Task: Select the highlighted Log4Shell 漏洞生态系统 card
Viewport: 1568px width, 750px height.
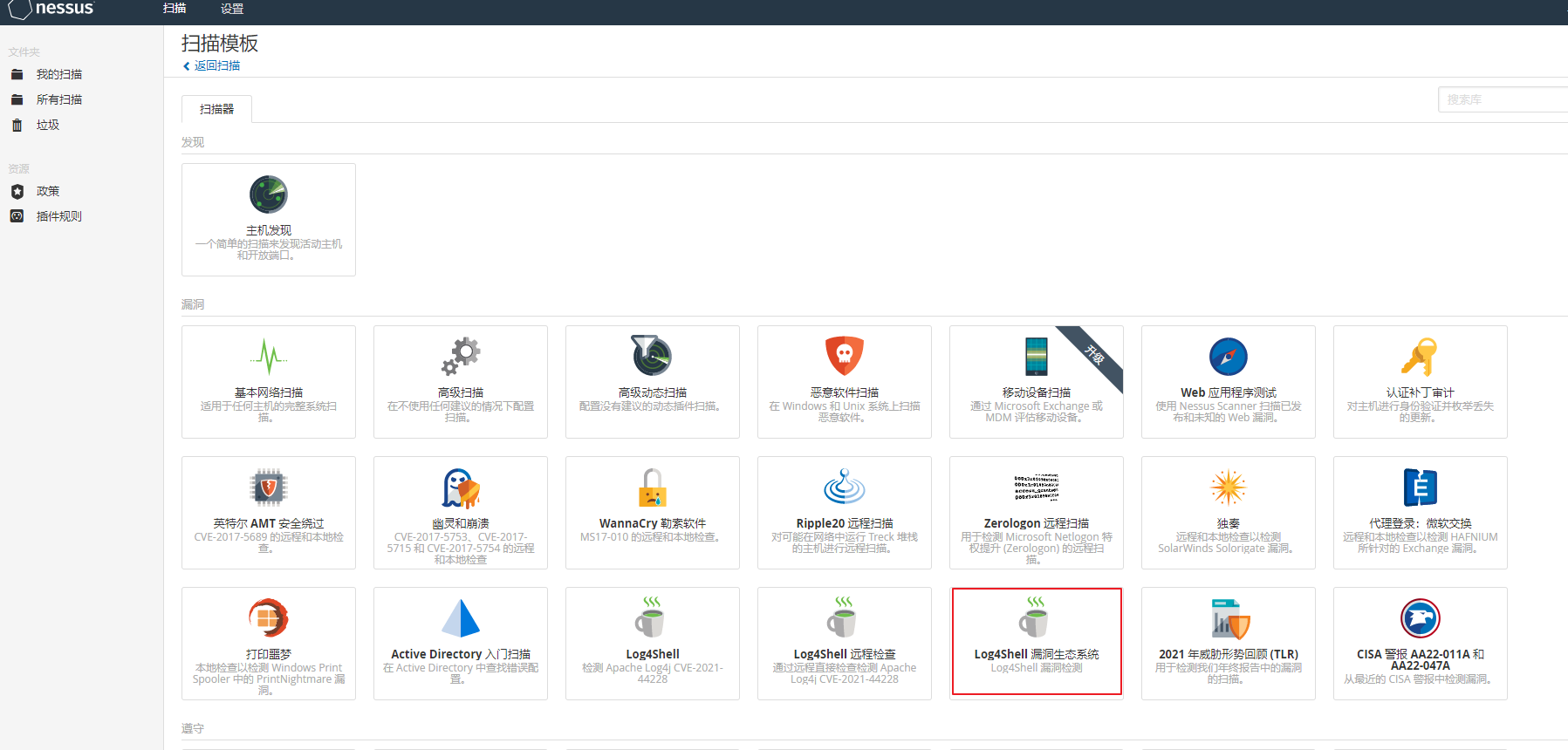Action: (1036, 641)
